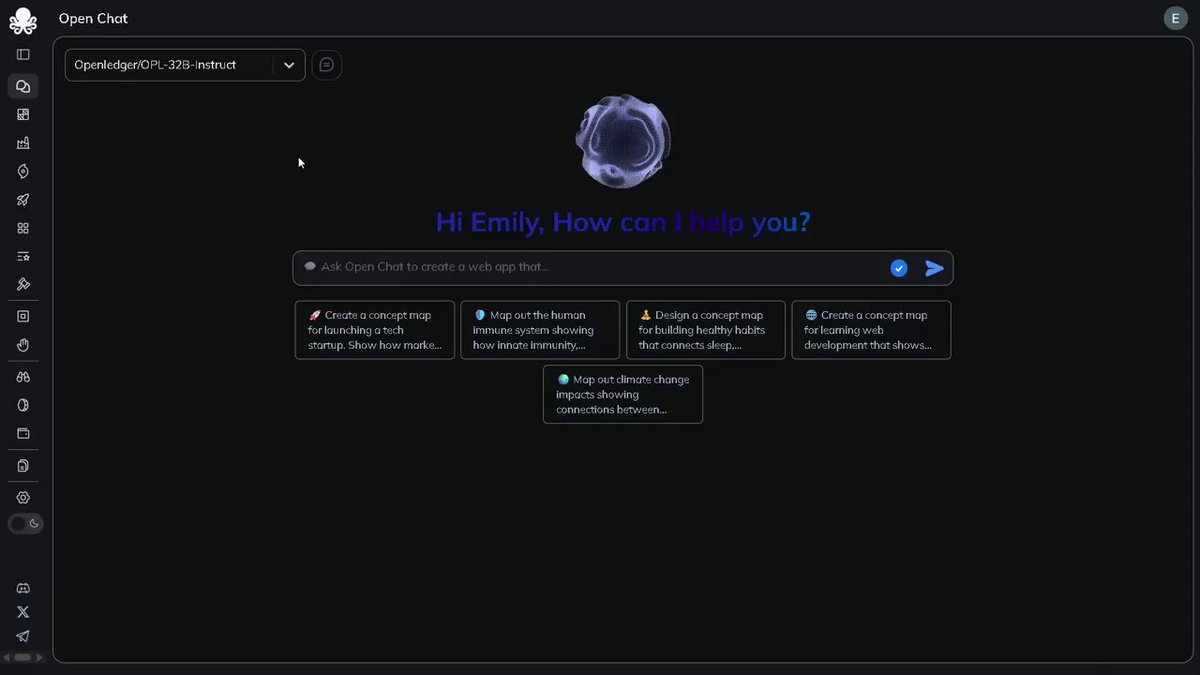Open the binoculars explorer sidebar icon
The height and width of the screenshot is (675, 1200).
[23, 377]
